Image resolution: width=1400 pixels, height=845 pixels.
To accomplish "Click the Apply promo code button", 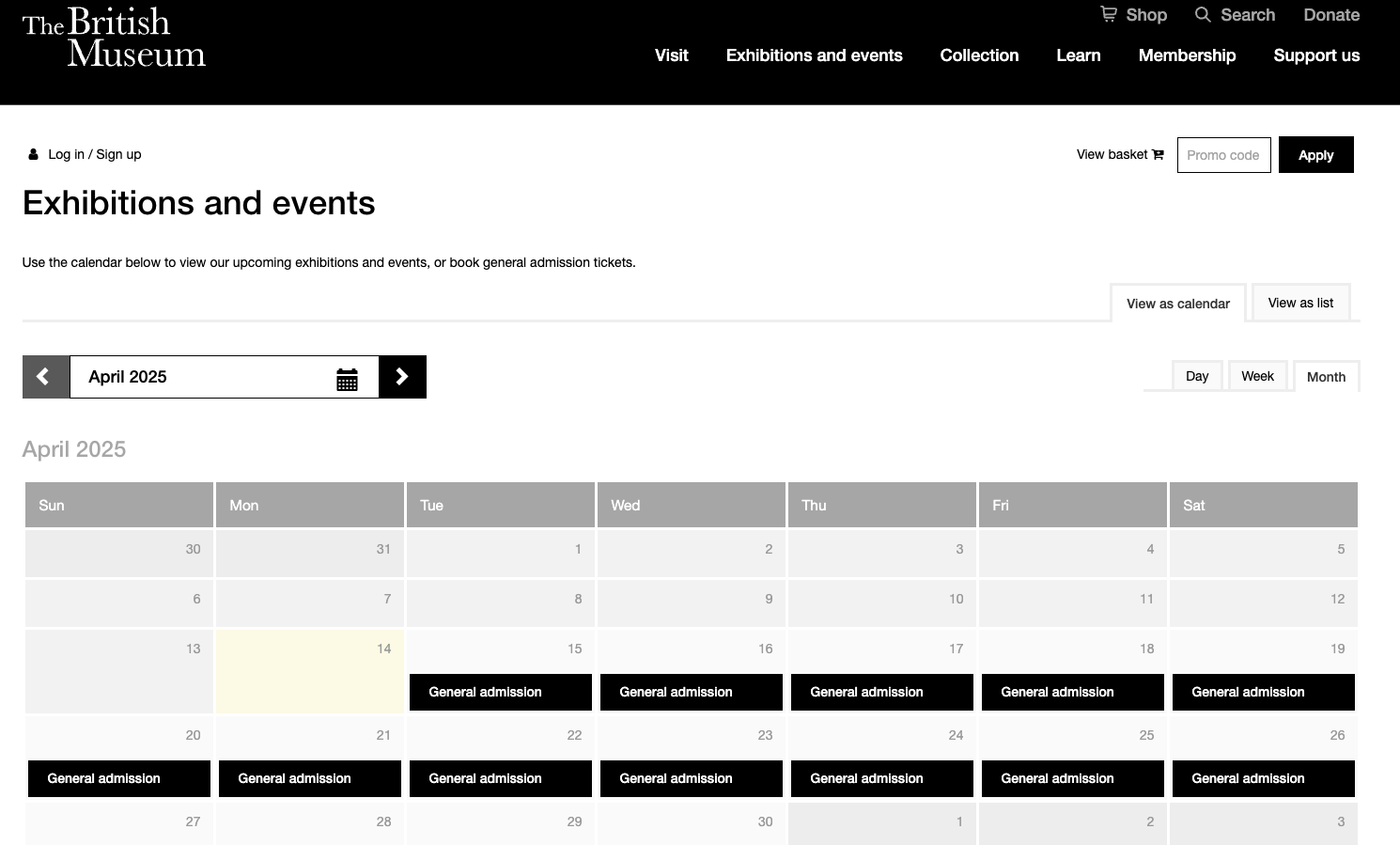I will (x=1315, y=155).
